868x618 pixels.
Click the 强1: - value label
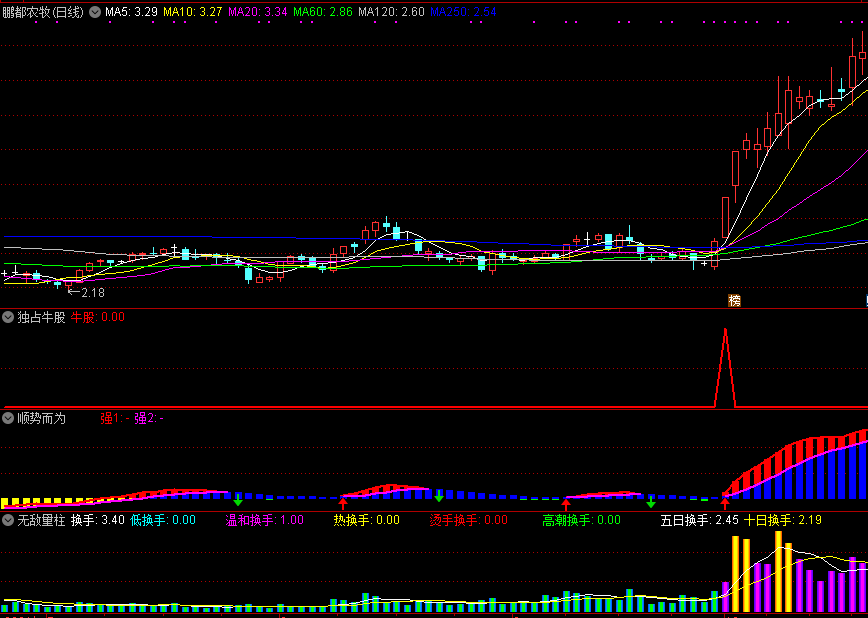[115, 419]
